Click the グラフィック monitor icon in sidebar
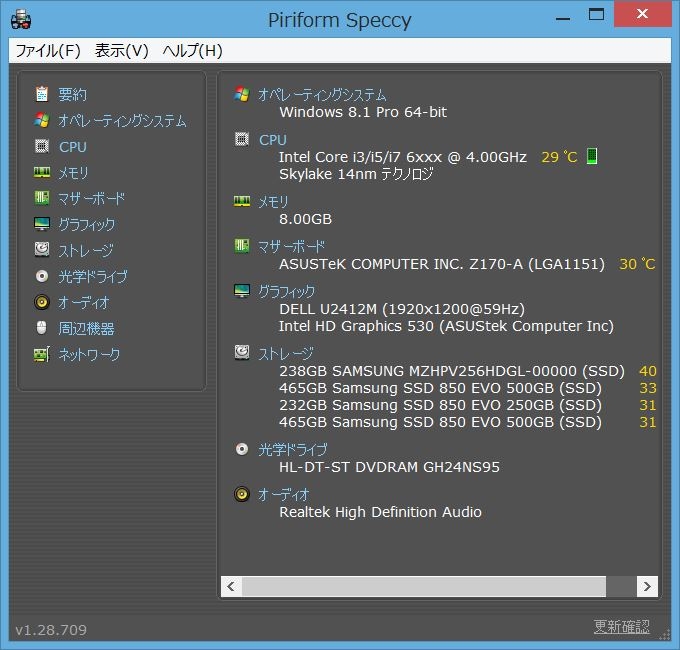680x650 pixels. pyautogui.click(x=42, y=224)
